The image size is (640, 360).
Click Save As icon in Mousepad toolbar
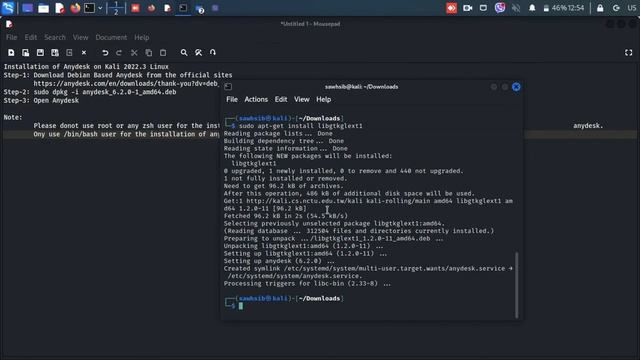coord(55,53)
